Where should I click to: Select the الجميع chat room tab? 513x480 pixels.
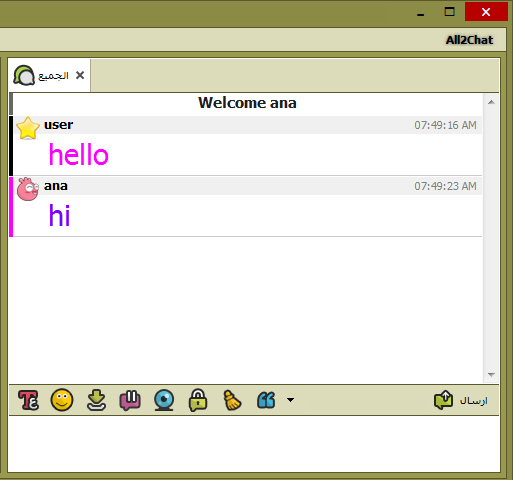(x=49, y=76)
